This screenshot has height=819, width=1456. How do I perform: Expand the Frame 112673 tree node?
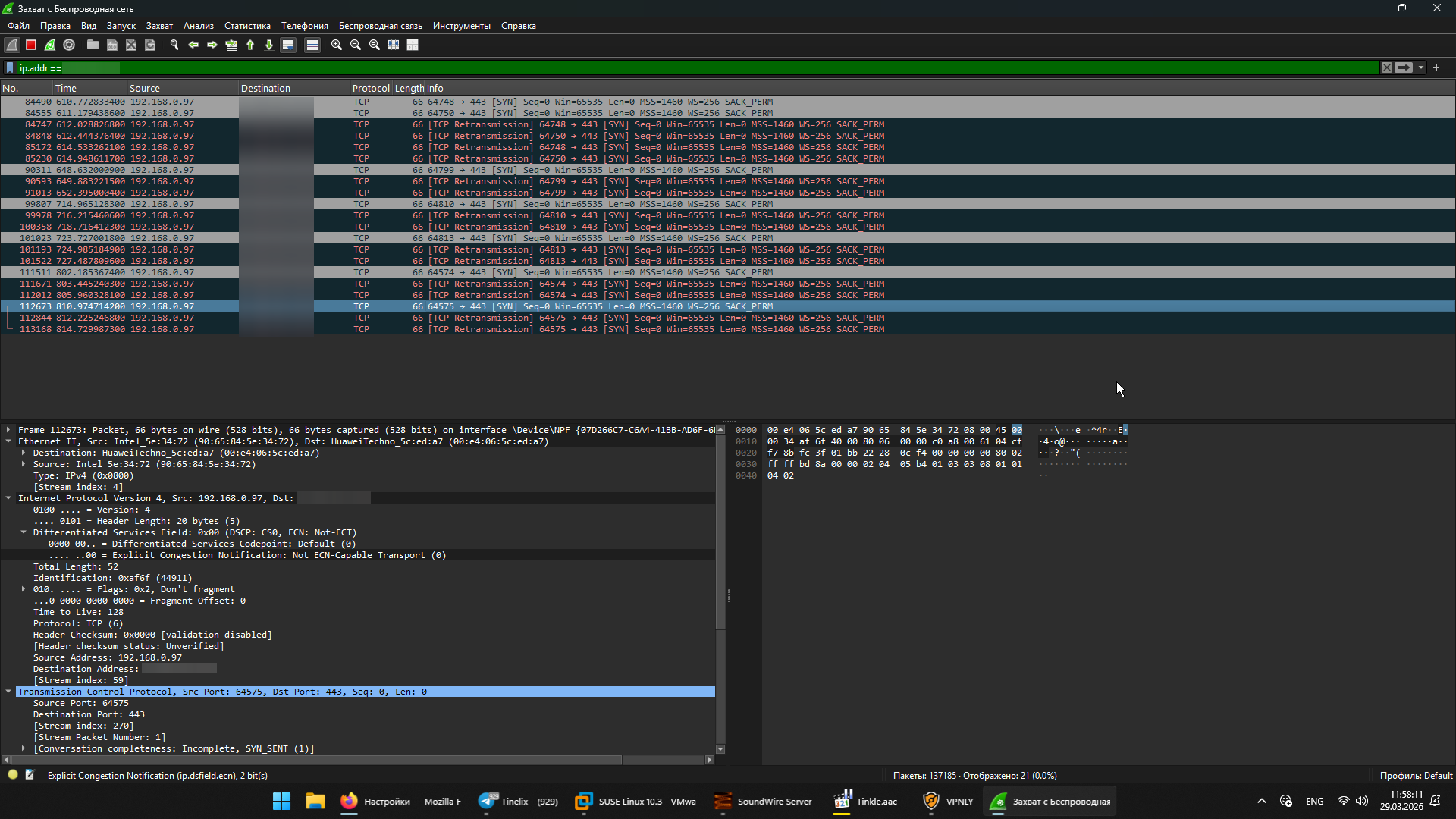[x=8, y=430]
